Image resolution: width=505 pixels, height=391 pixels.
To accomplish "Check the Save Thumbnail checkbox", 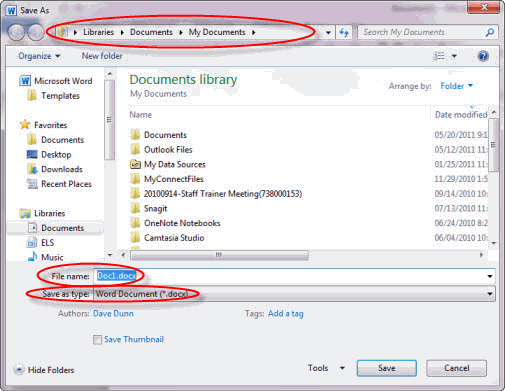I will tap(97, 340).
